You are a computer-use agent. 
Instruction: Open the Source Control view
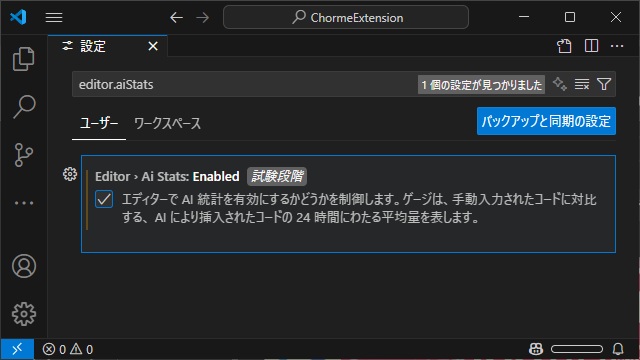tap(24, 155)
